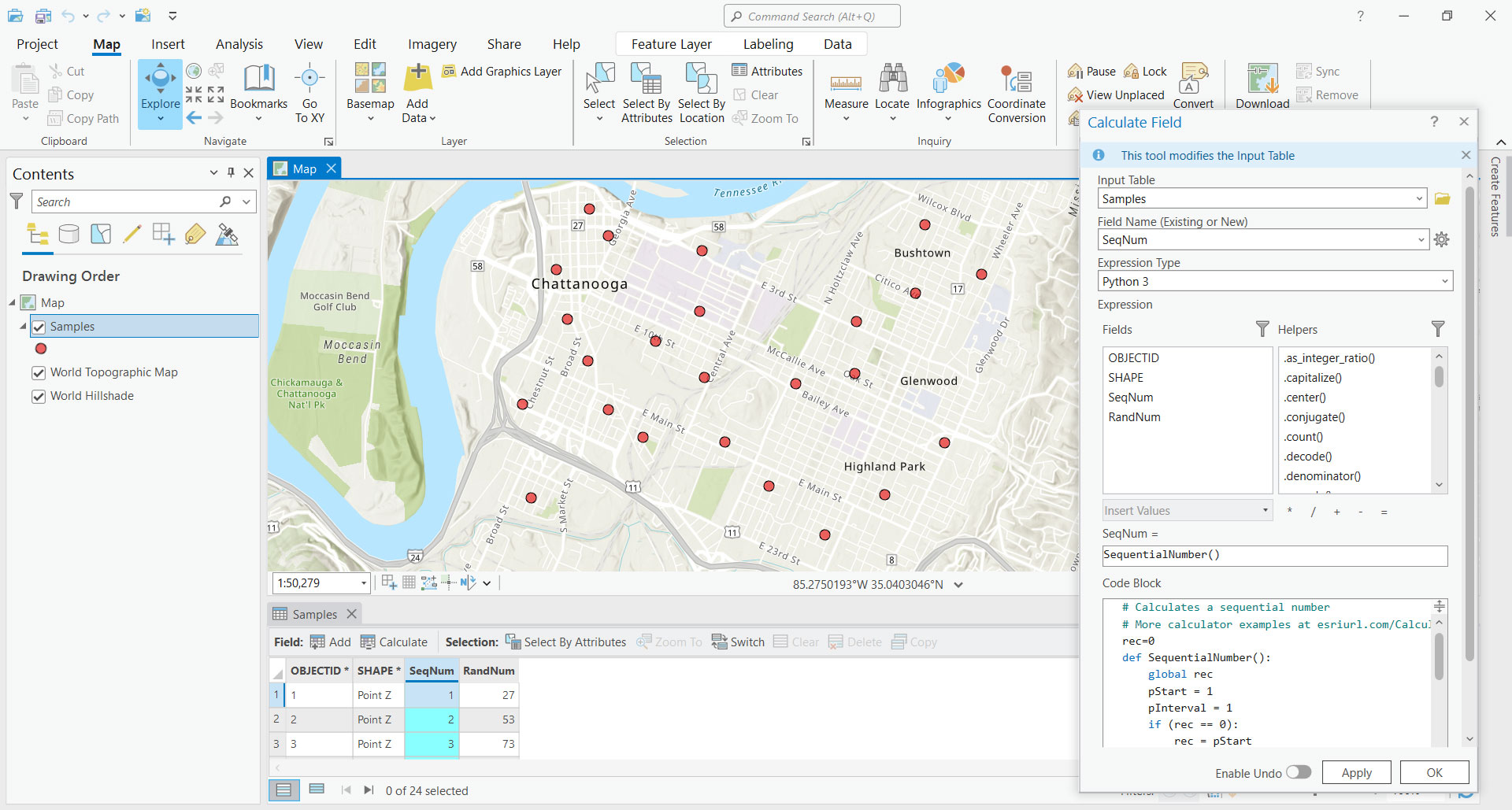Screen dimensions: 1512x810
Task: Click Add Graphics Layer
Action: 502,72
